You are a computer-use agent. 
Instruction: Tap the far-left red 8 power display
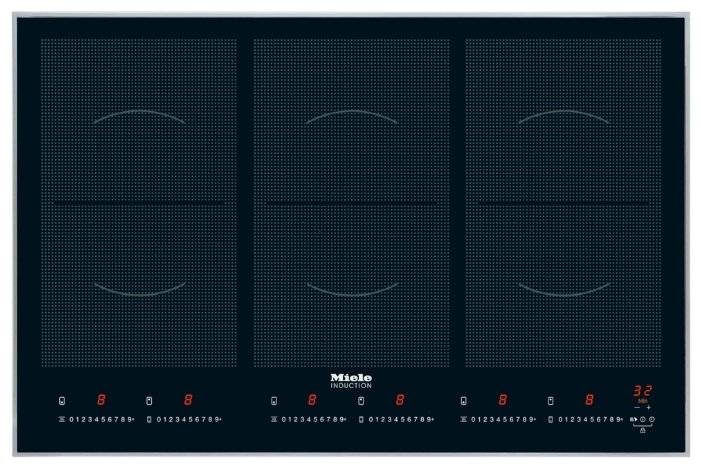100,400
